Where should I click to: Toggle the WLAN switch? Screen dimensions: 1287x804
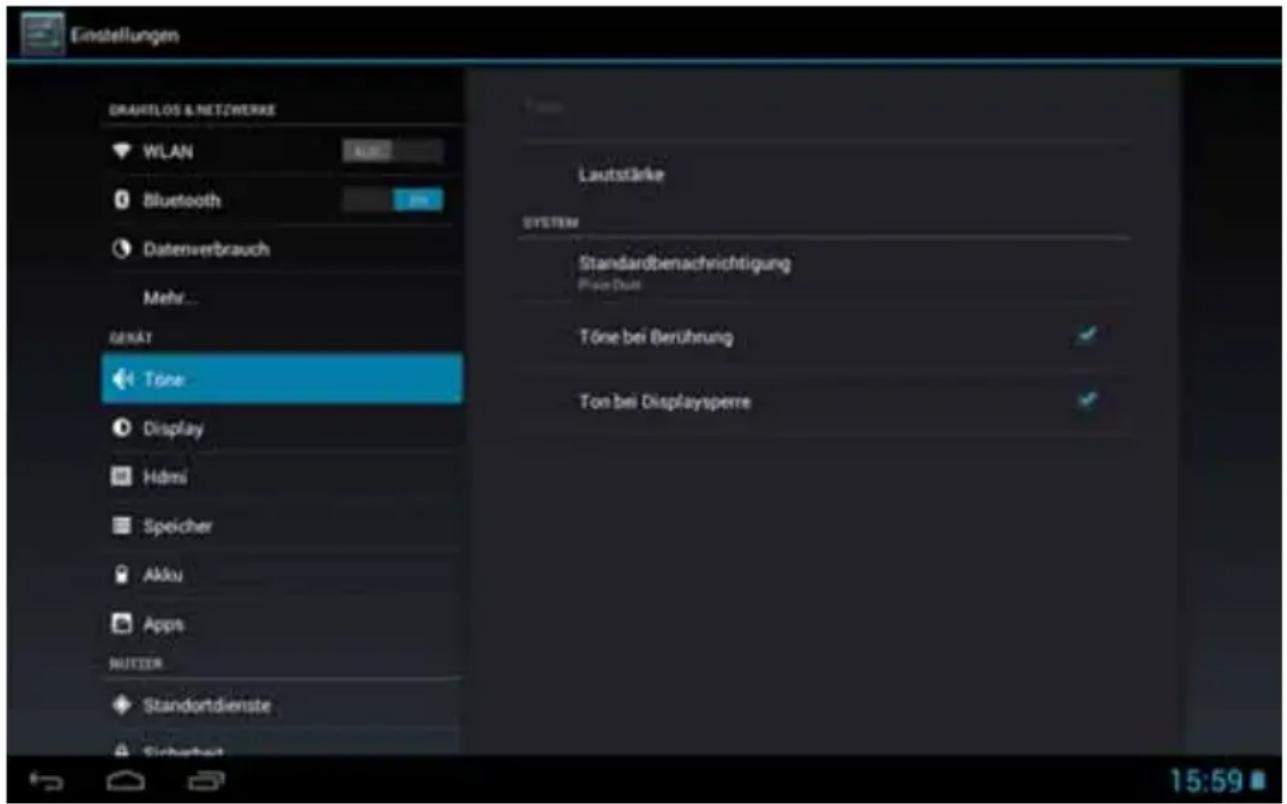(392, 151)
